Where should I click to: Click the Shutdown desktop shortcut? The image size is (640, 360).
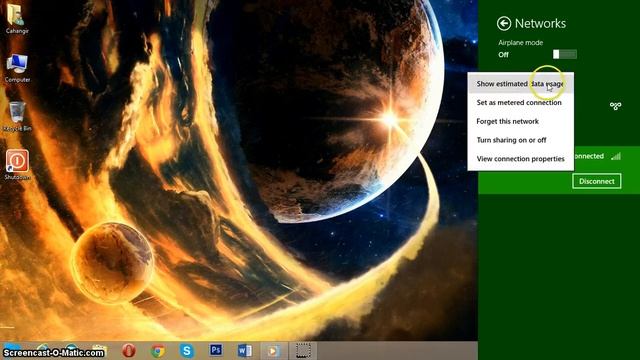coord(17,165)
